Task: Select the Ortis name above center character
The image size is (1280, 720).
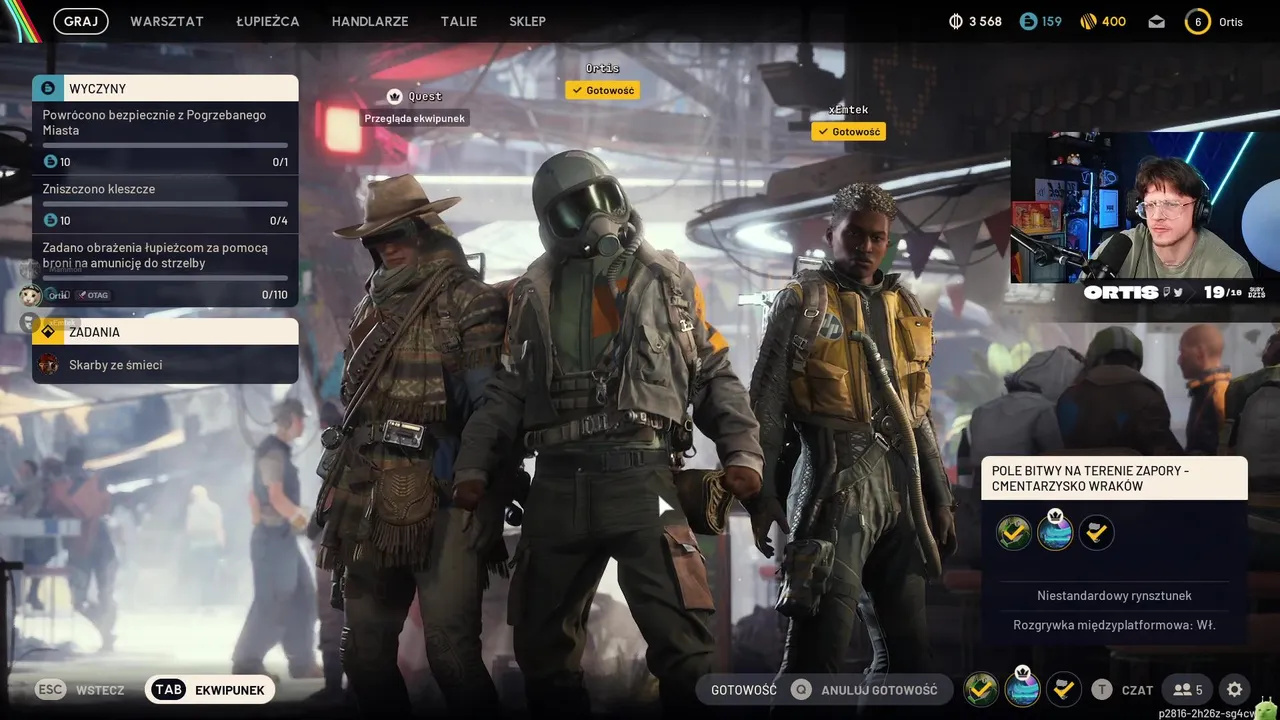Action: [603, 69]
